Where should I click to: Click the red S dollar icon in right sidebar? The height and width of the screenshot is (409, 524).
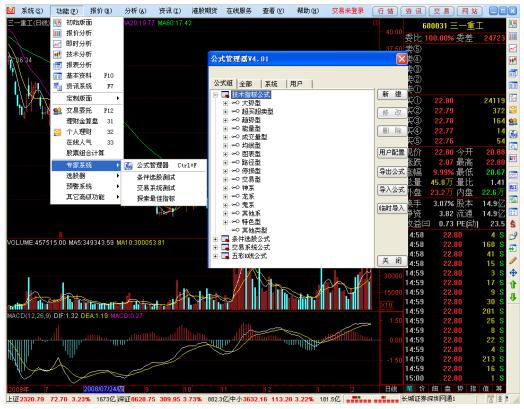513,224
